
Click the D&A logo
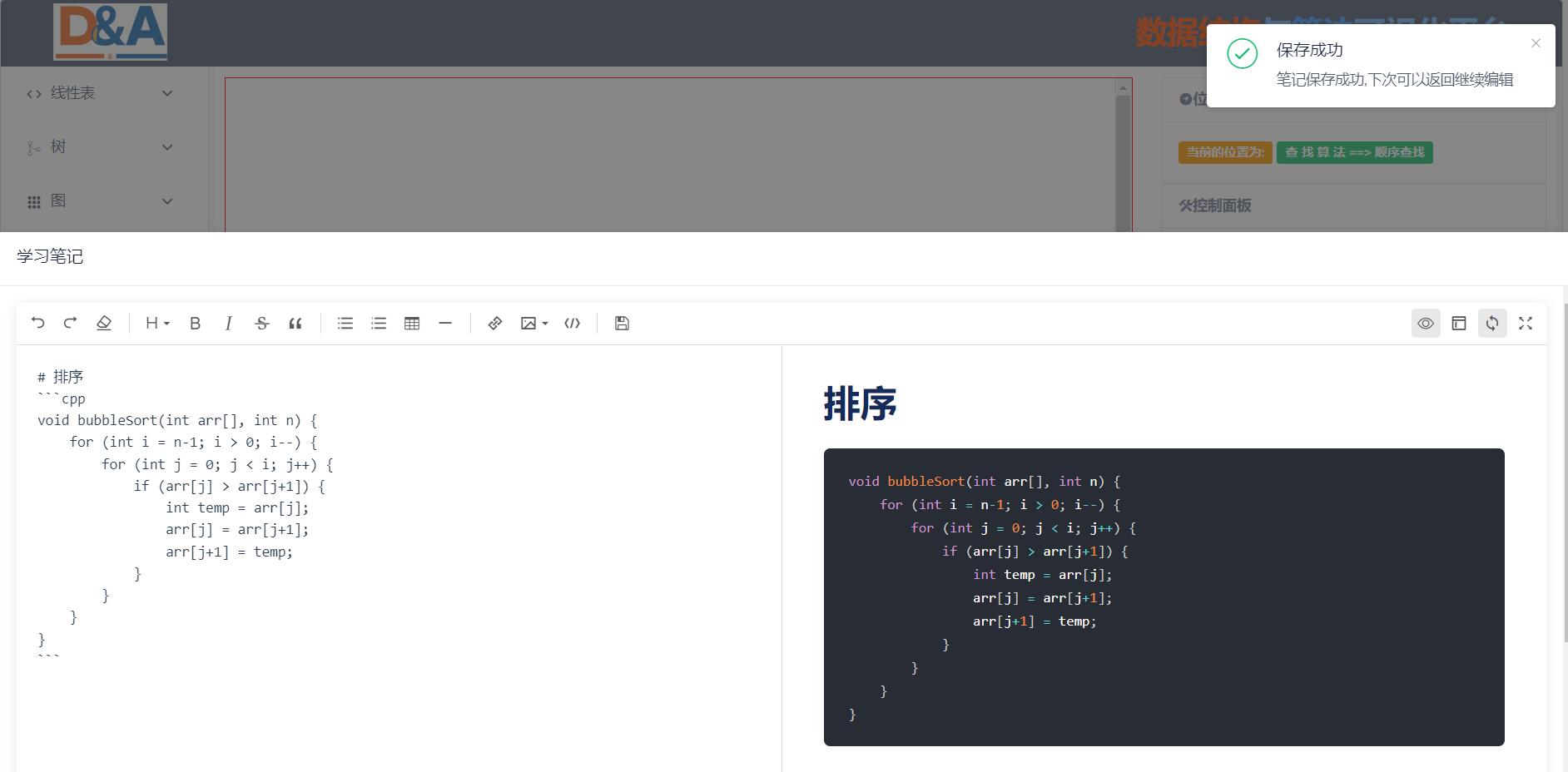point(110,32)
